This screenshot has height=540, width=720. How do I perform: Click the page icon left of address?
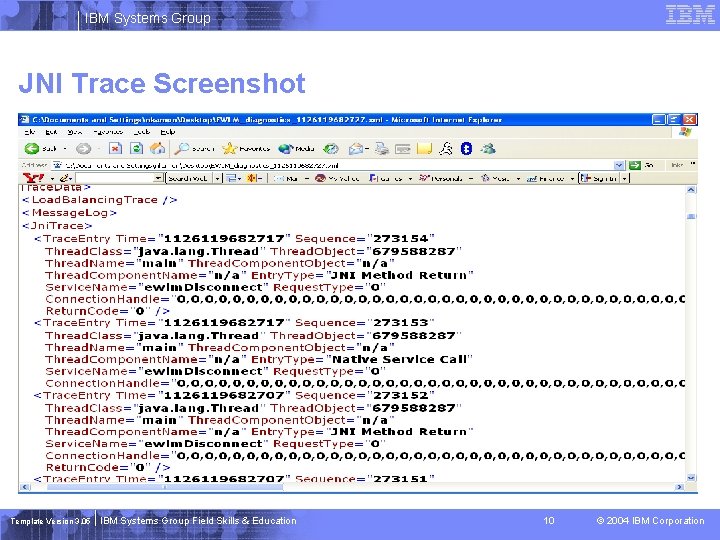click(x=57, y=164)
